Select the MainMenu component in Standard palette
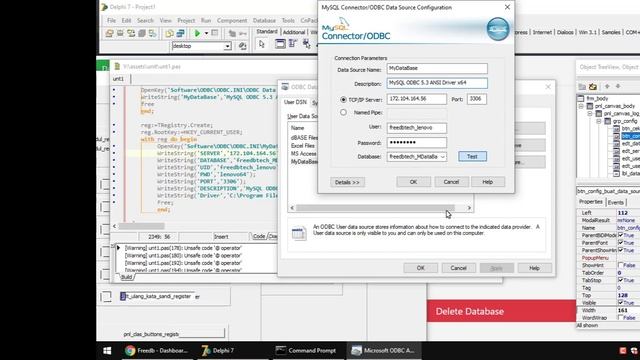Image resolution: width=640 pixels, height=360 pixels. pyautogui.click(x=293, y=44)
